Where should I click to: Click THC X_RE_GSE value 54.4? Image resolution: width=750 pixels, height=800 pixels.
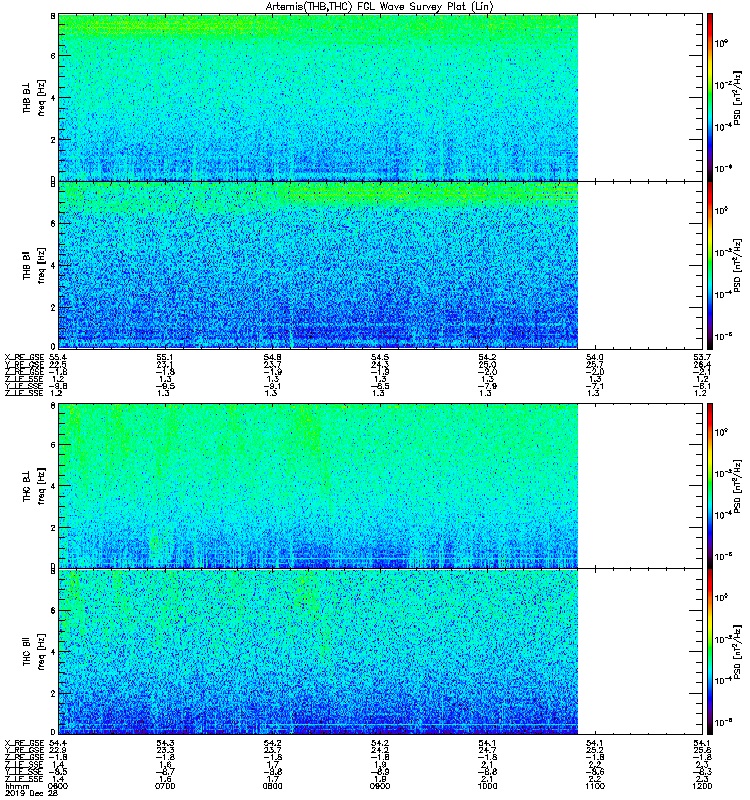[x=58, y=743]
